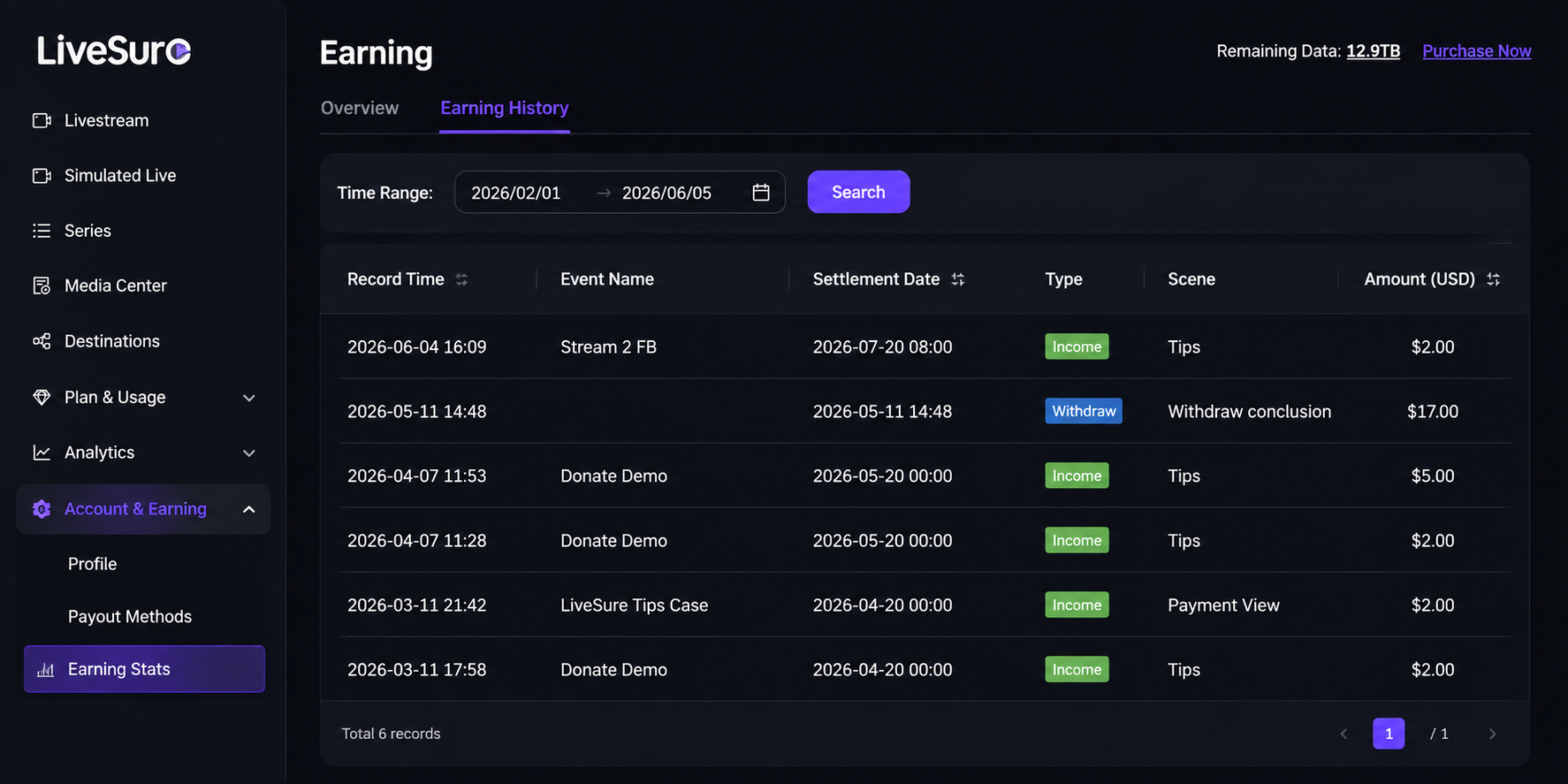The image size is (1568, 784).
Task: Click the Plan & Usage diamond icon
Action: coord(42,397)
